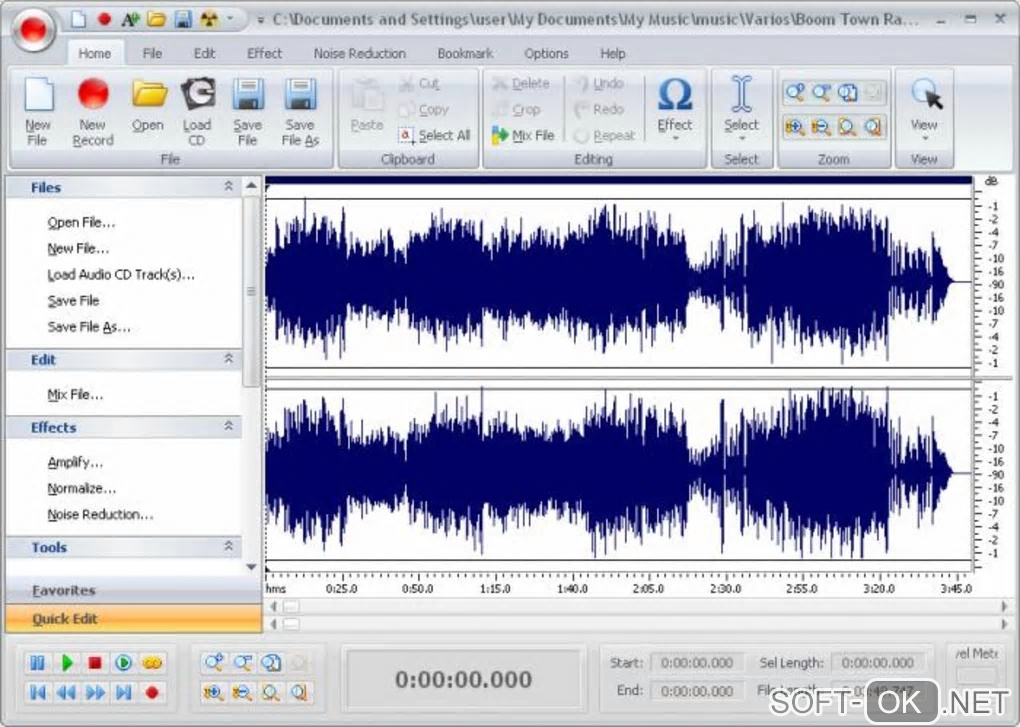Click the Mix File ribbon button
Image resolution: width=1020 pixels, height=727 pixels.
click(523, 135)
